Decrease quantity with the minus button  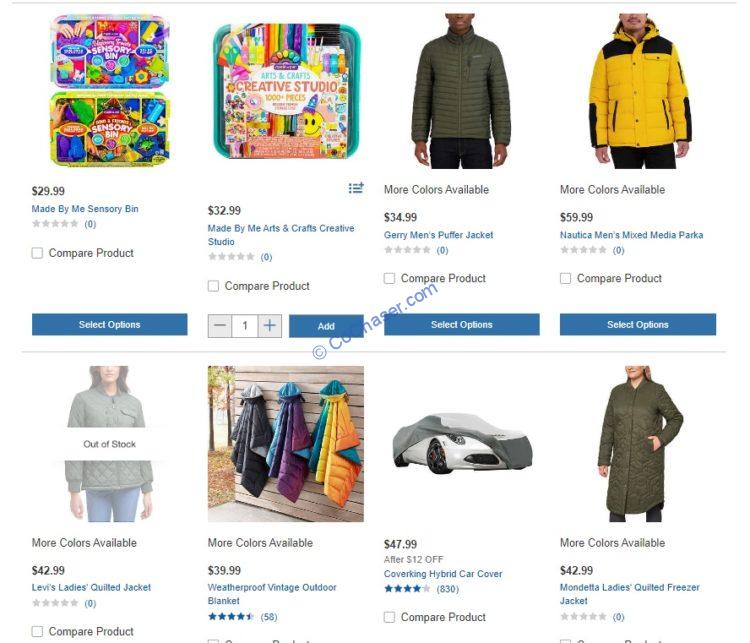220,326
